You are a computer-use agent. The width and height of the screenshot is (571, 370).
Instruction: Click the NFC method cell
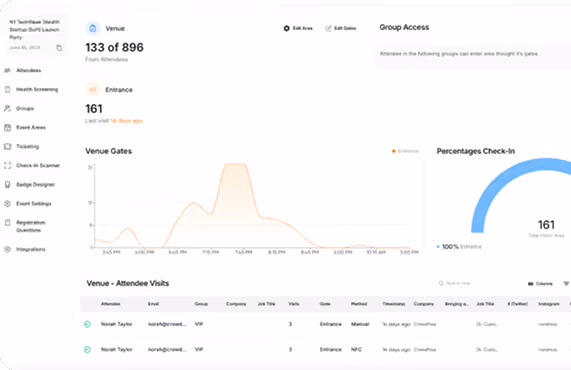pos(356,350)
